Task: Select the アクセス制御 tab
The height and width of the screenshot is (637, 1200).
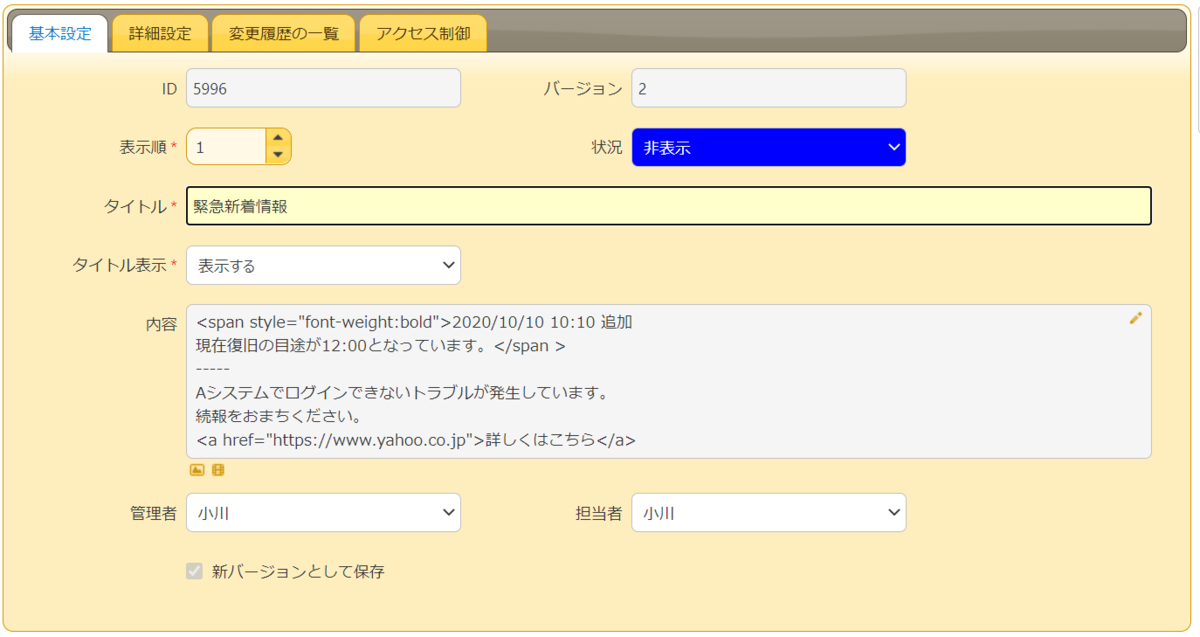Action: 423,32
